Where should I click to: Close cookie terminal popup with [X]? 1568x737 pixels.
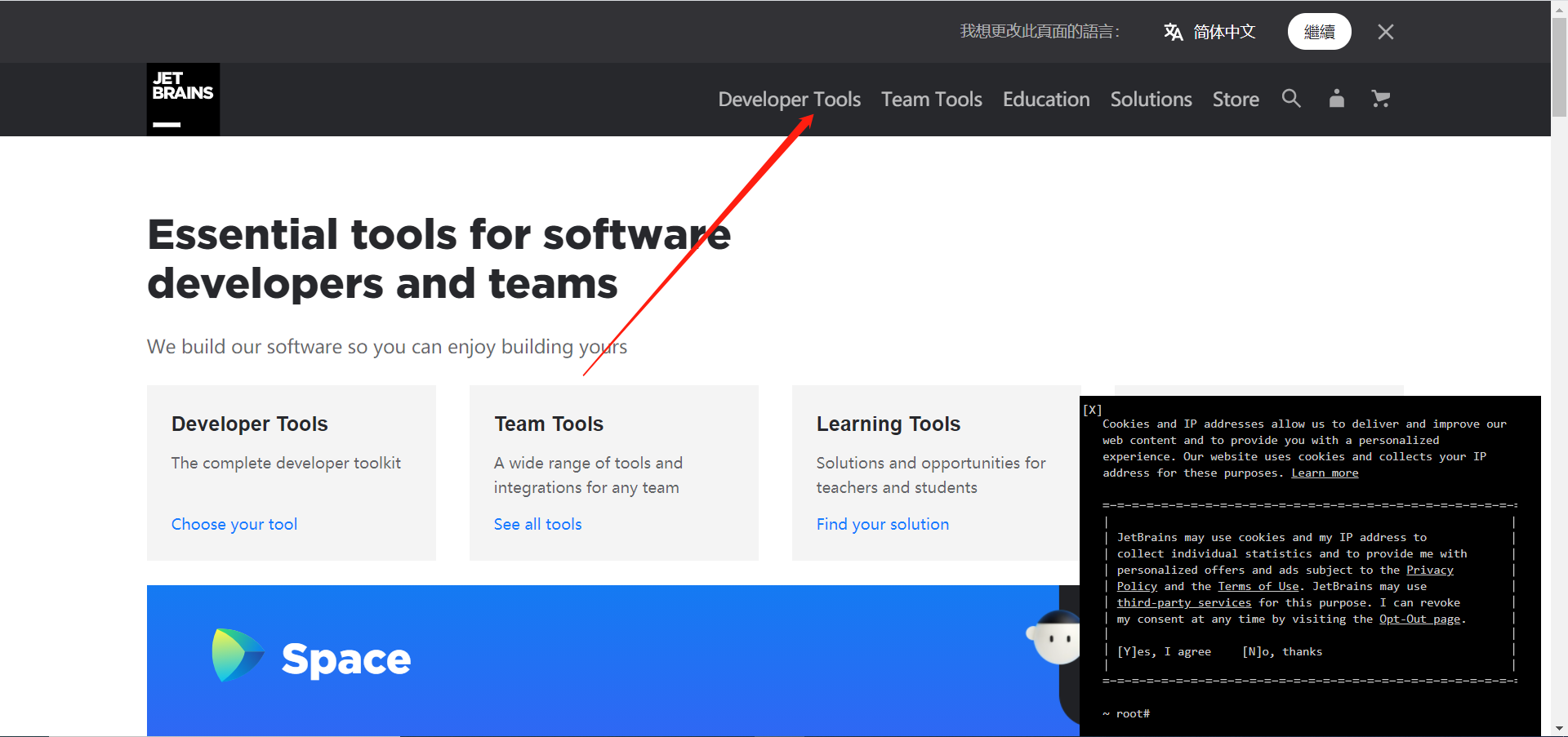click(1093, 410)
